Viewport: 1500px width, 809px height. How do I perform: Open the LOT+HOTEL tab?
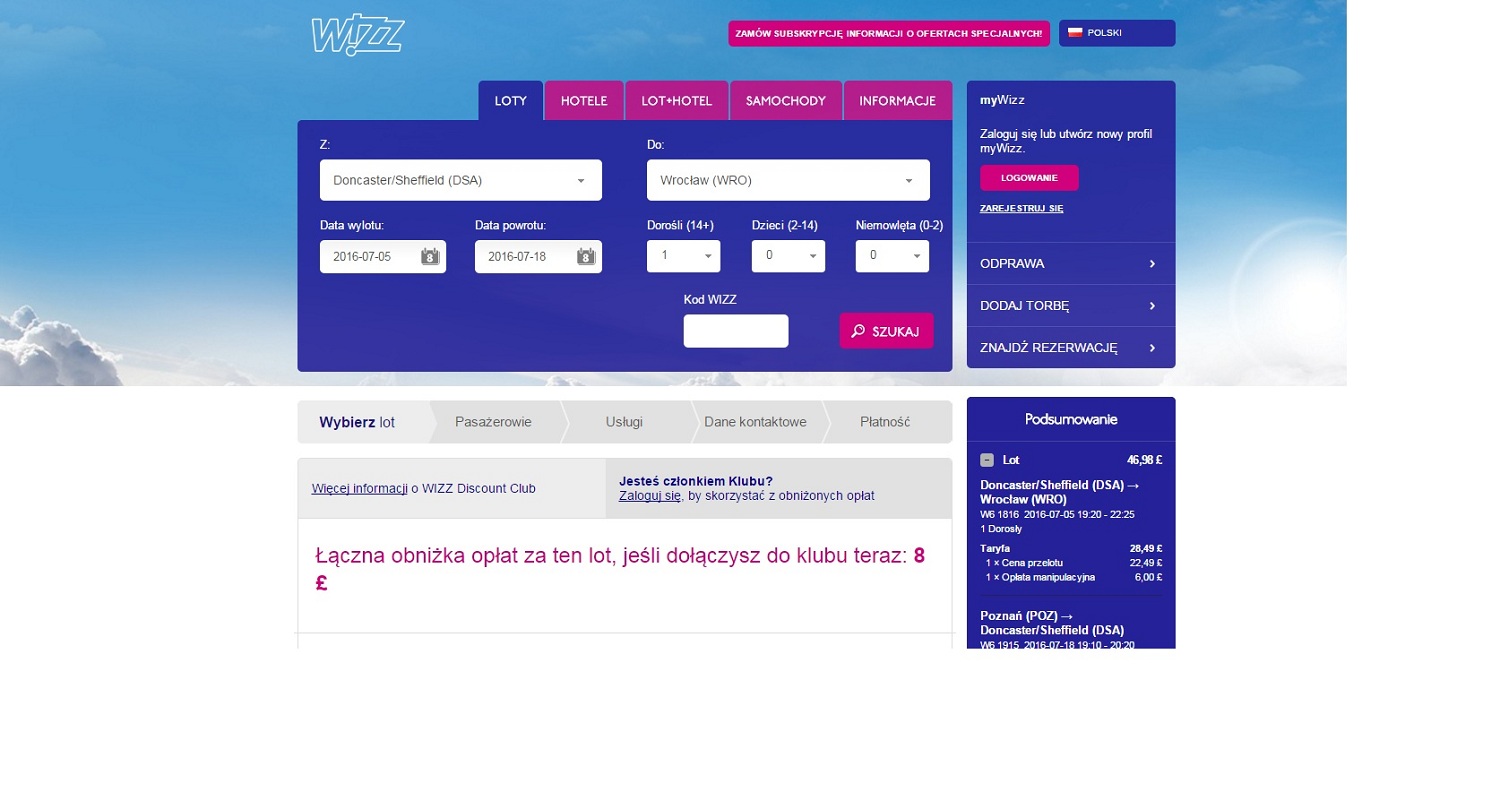(677, 101)
